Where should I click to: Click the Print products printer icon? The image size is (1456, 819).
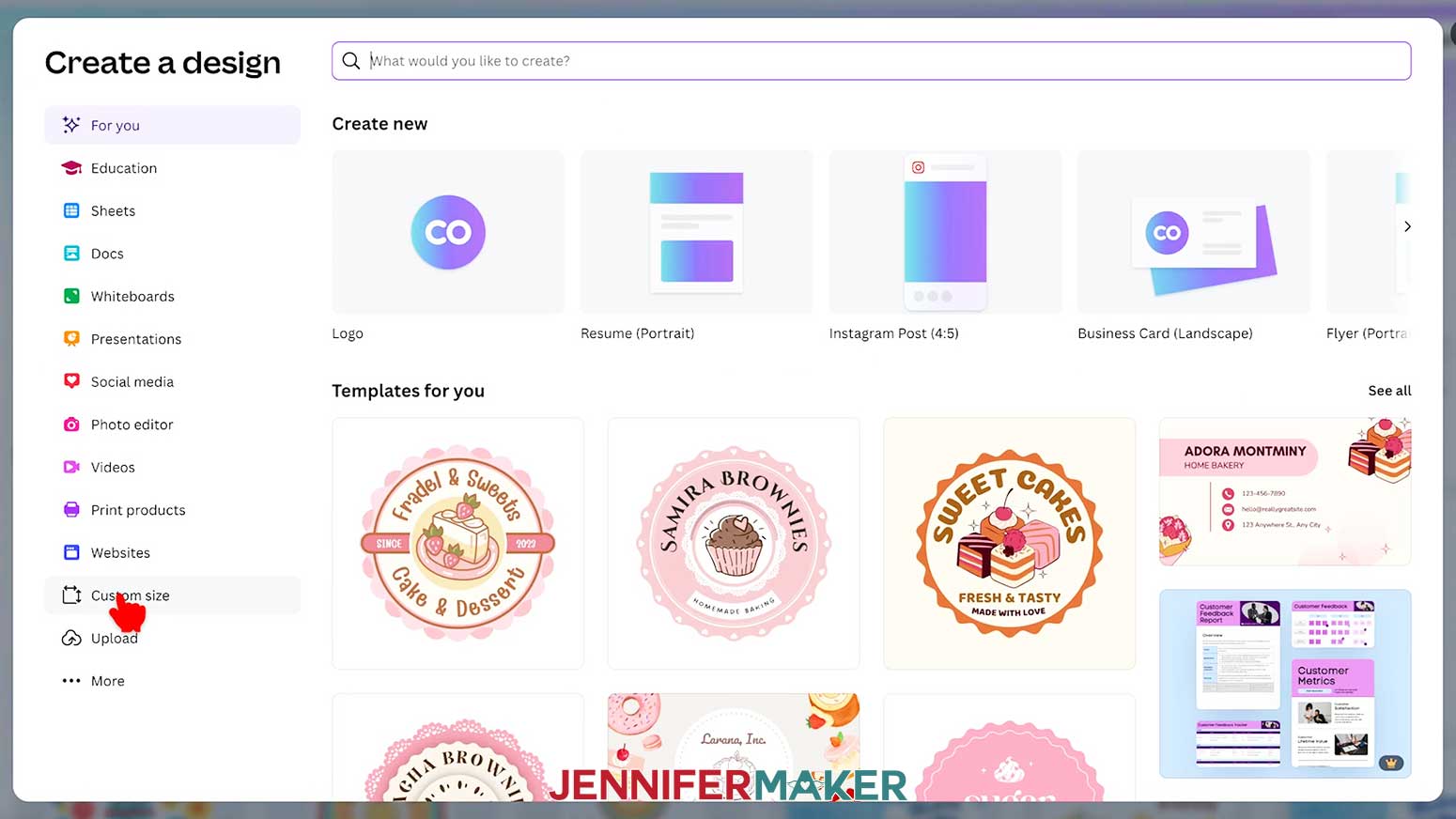(71, 510)
